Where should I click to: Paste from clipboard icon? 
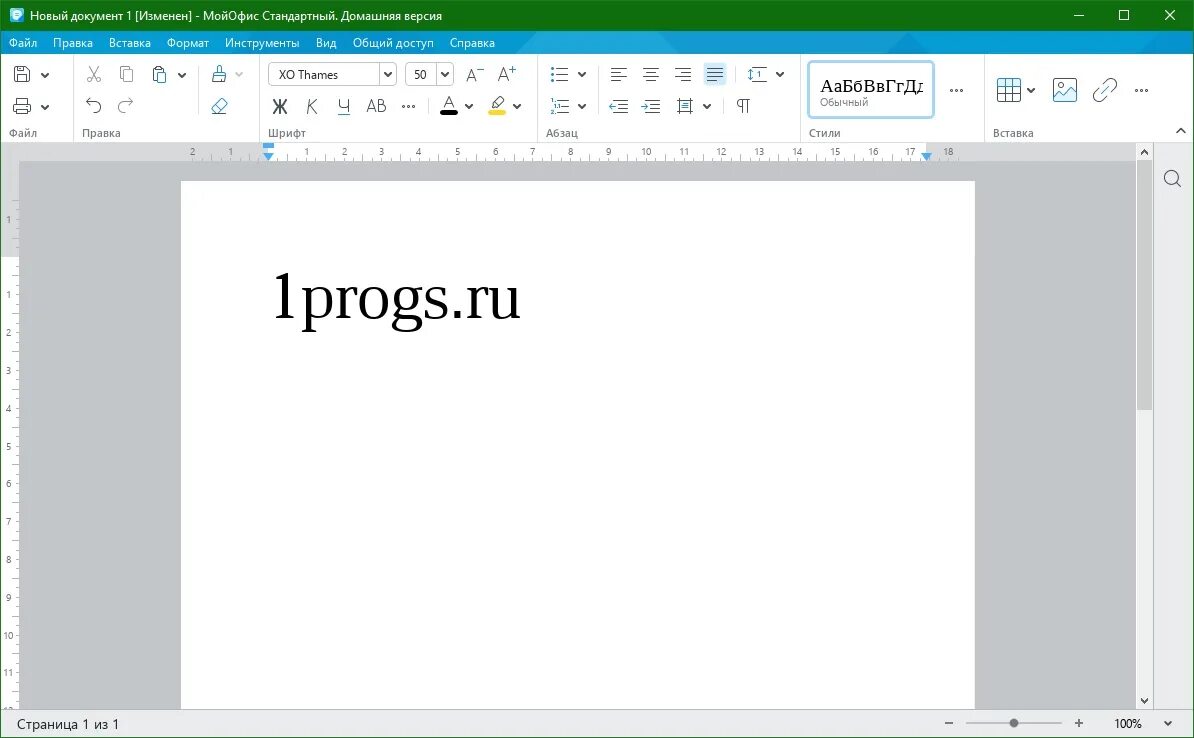point(159,74)
